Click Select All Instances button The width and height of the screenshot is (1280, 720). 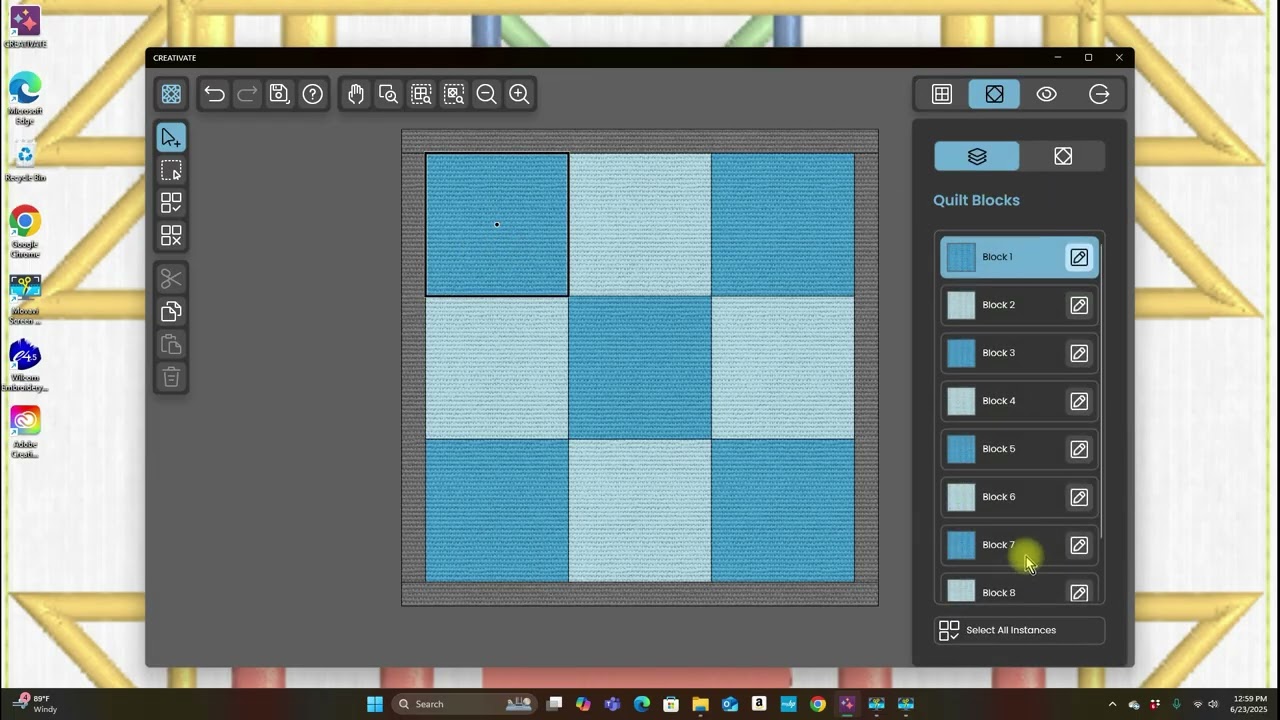pos(1019,630)
